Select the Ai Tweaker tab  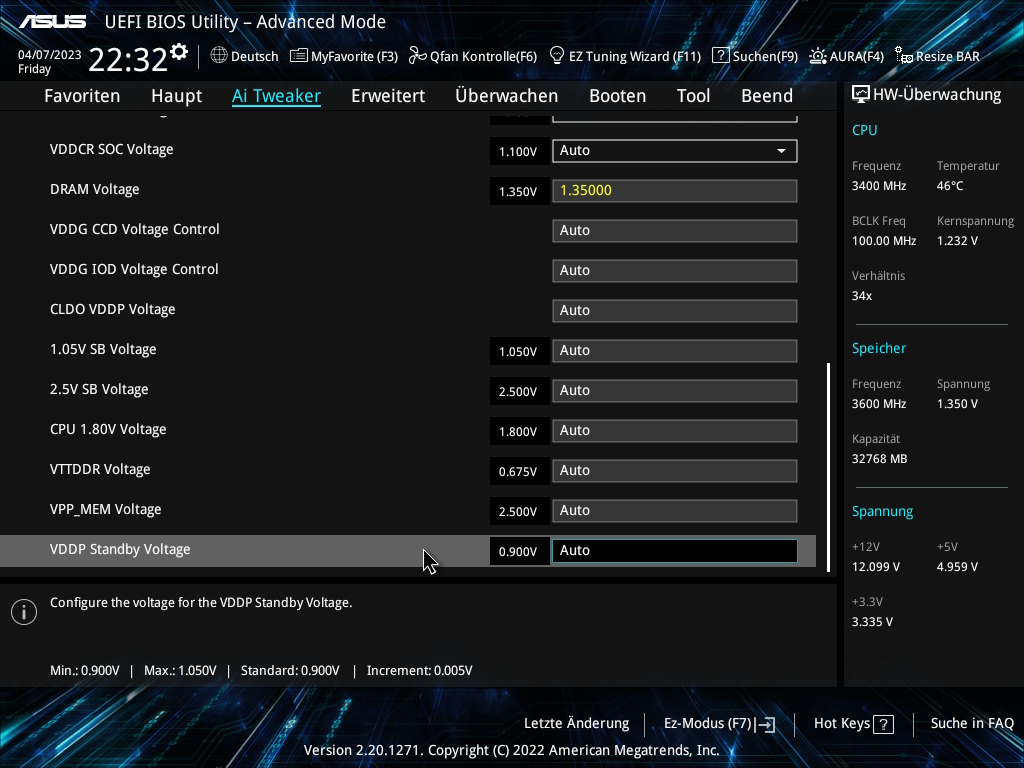pos(276,96)
